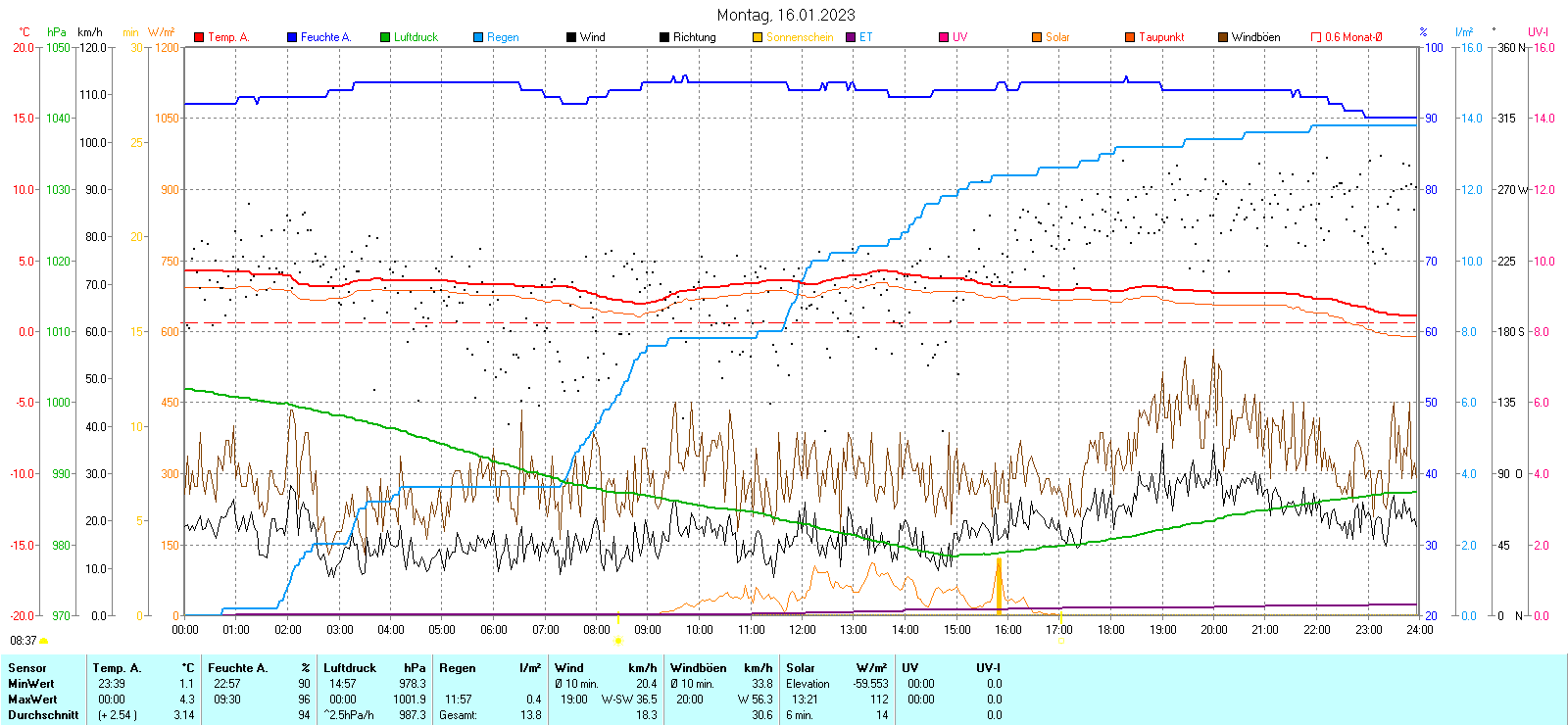Click the pink UV legend swatch
This screenshot has width=1568, height=725.
[944, 37]
